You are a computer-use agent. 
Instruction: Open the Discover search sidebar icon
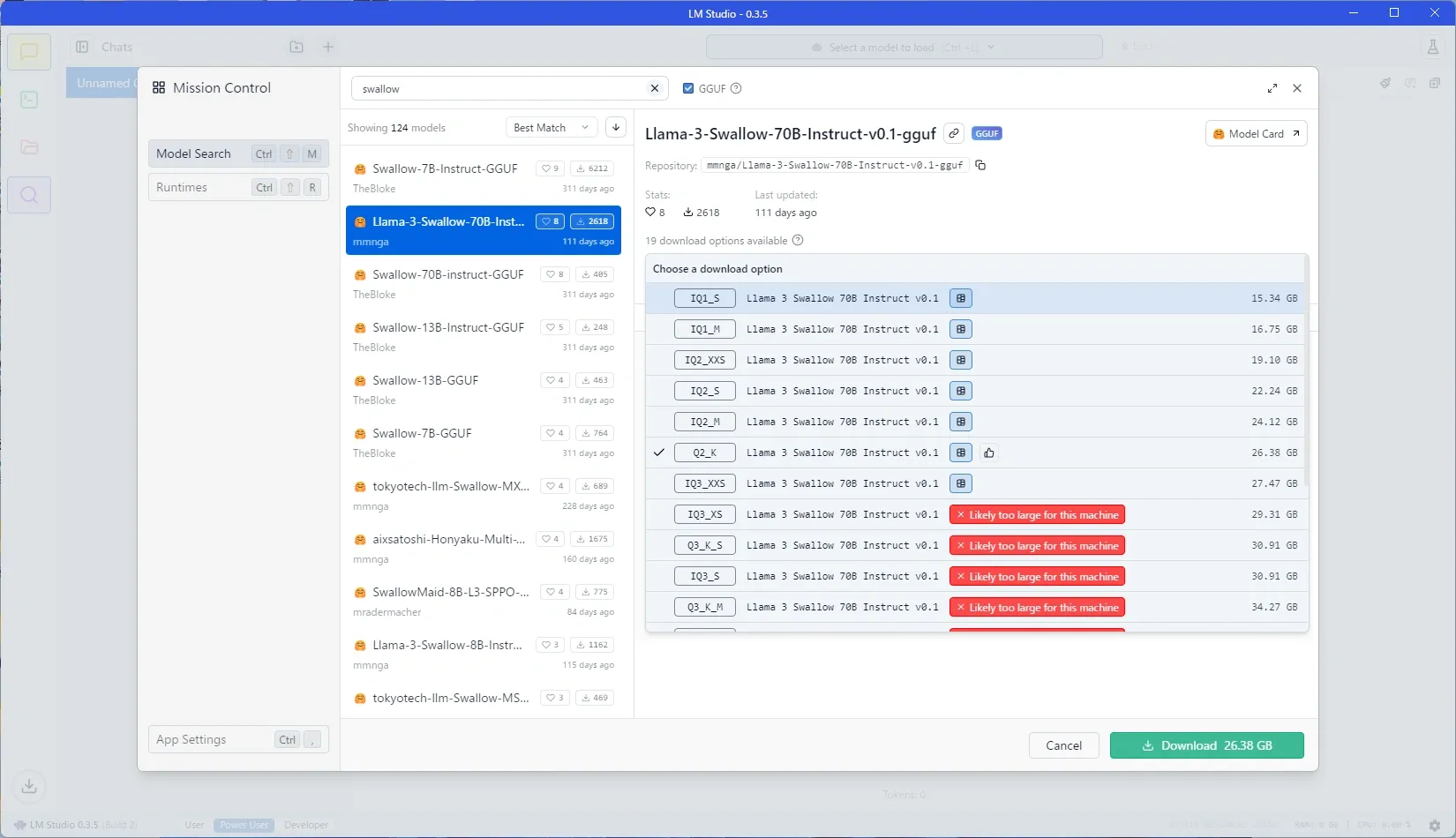29,195
